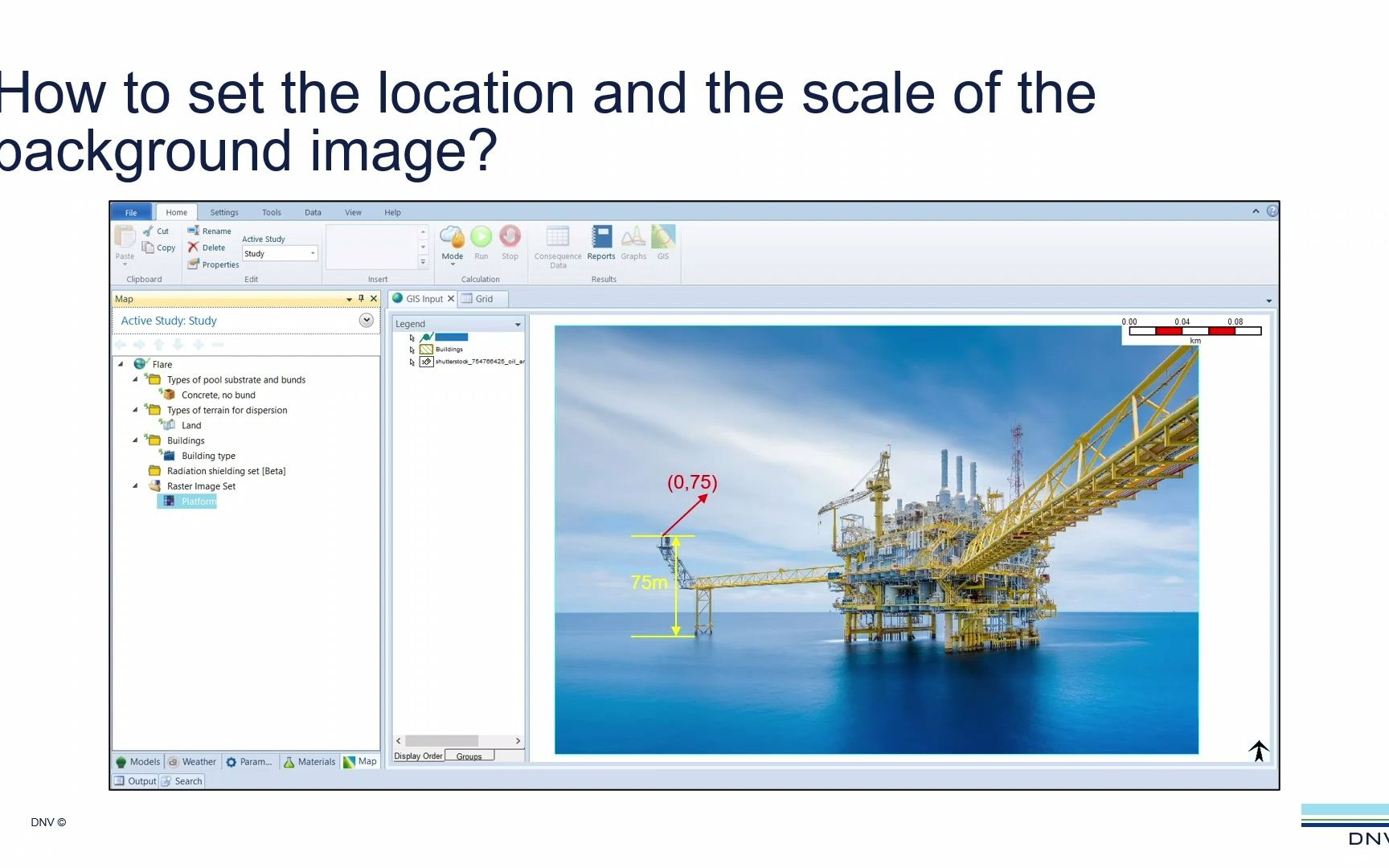Click the green Run icon

(481, 236)
